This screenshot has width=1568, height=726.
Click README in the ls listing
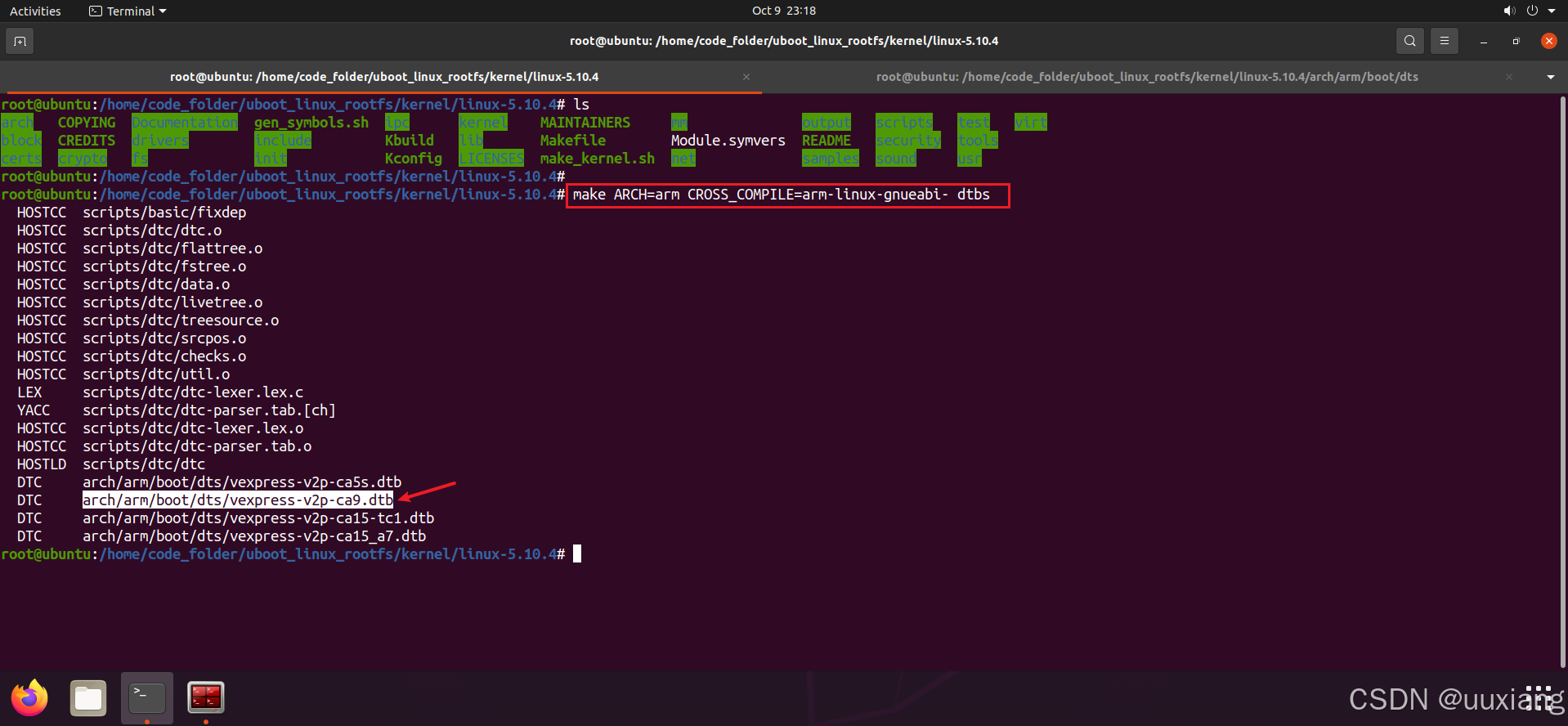point(827,141)
